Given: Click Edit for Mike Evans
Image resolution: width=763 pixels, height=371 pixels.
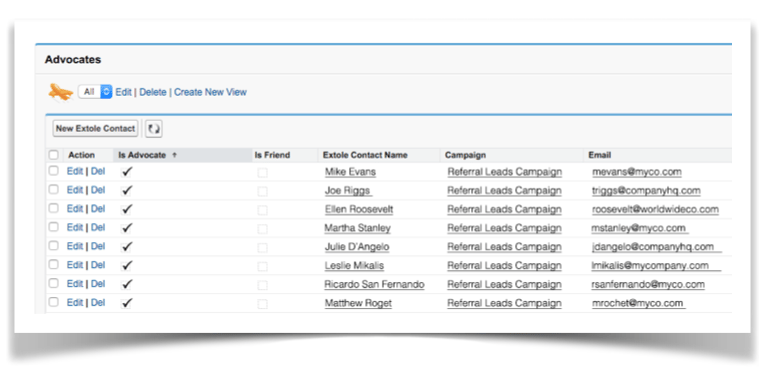Looking at the screenshot, I should (x=75, y=171).
